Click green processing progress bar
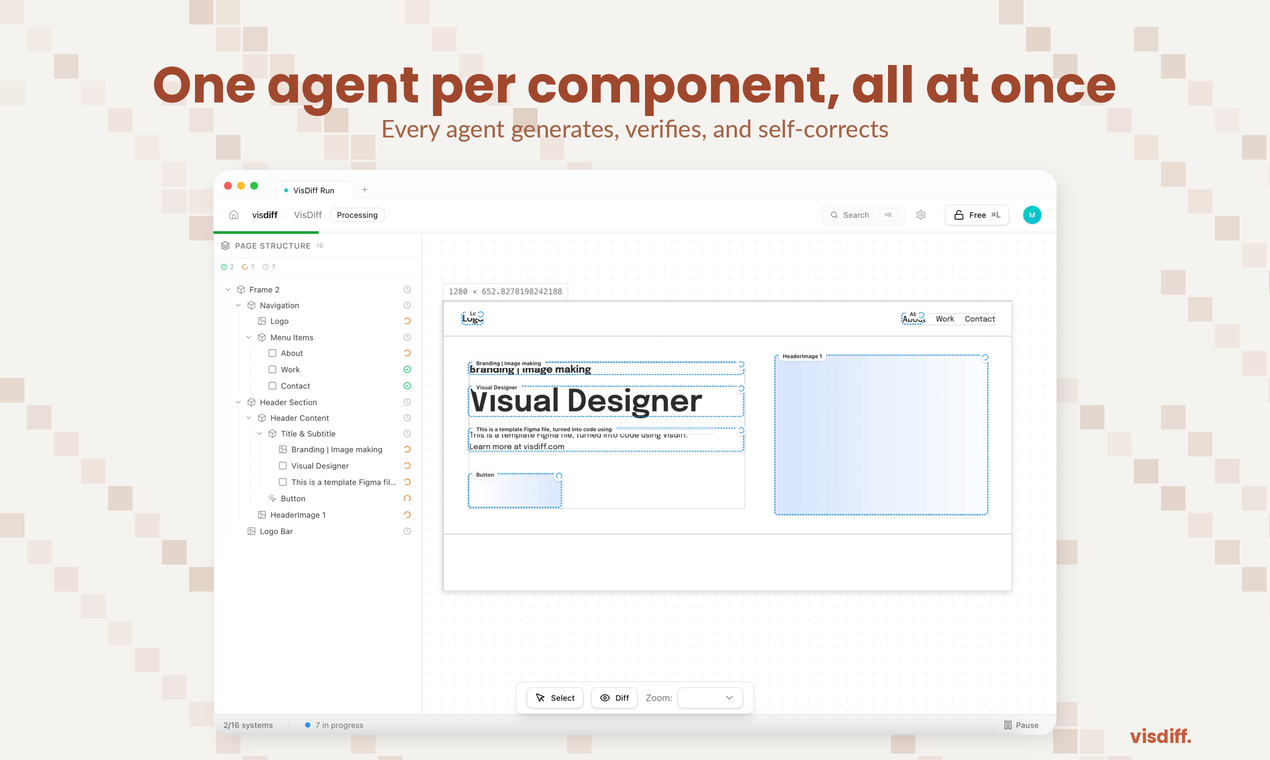 pyautogui.click(x=266, y=232)
